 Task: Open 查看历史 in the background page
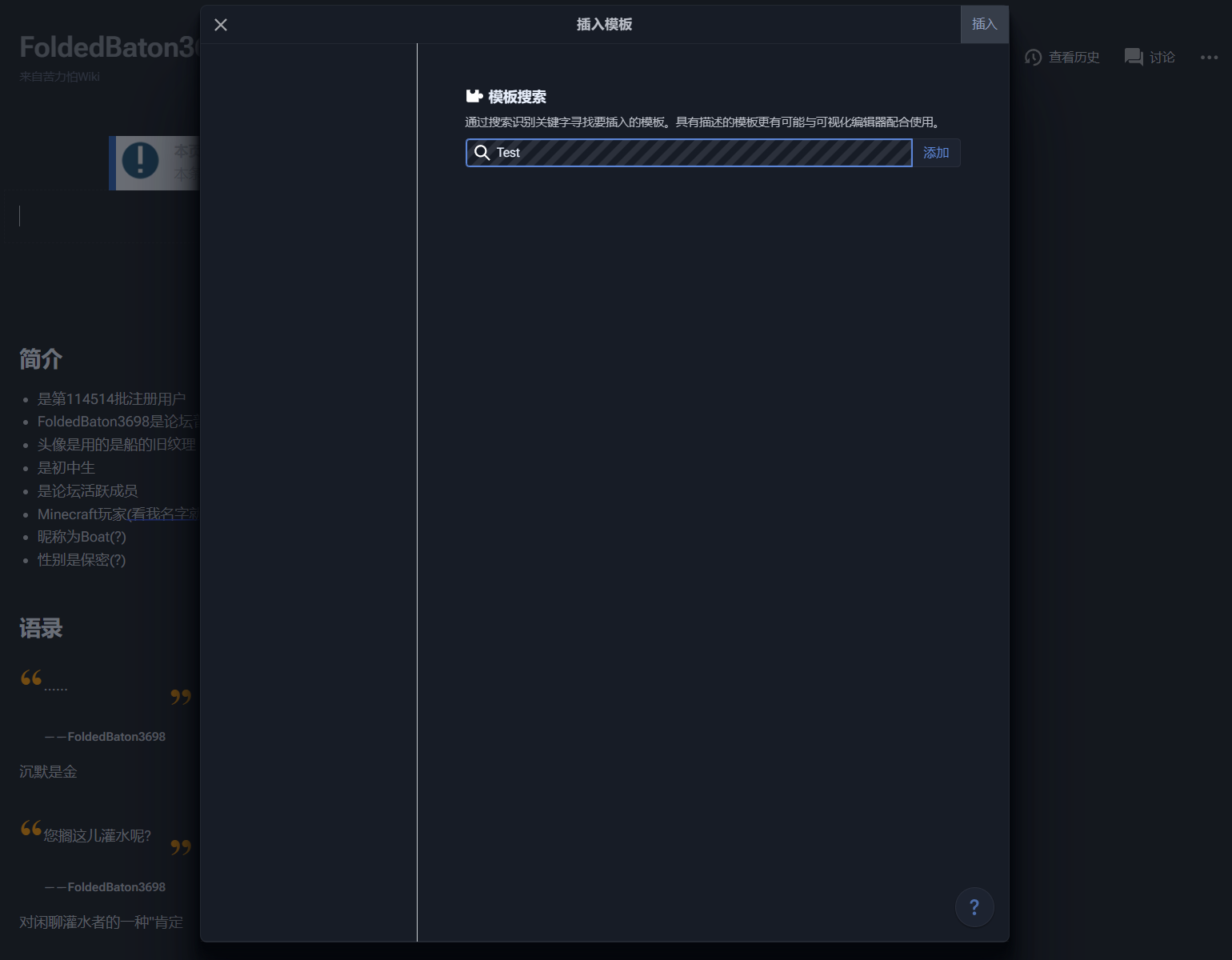point(1074,58)
